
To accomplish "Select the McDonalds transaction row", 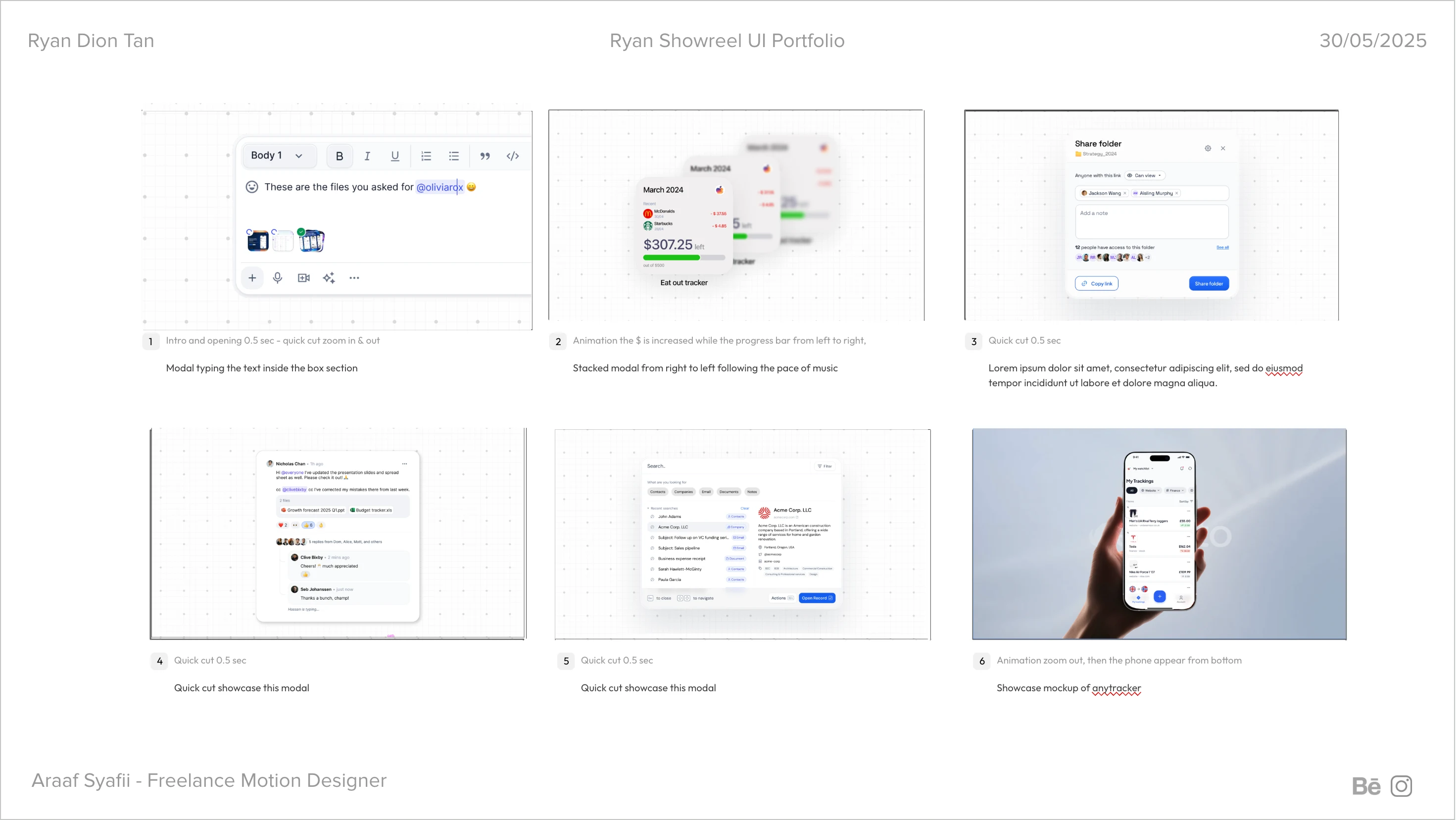I will 684,213.
